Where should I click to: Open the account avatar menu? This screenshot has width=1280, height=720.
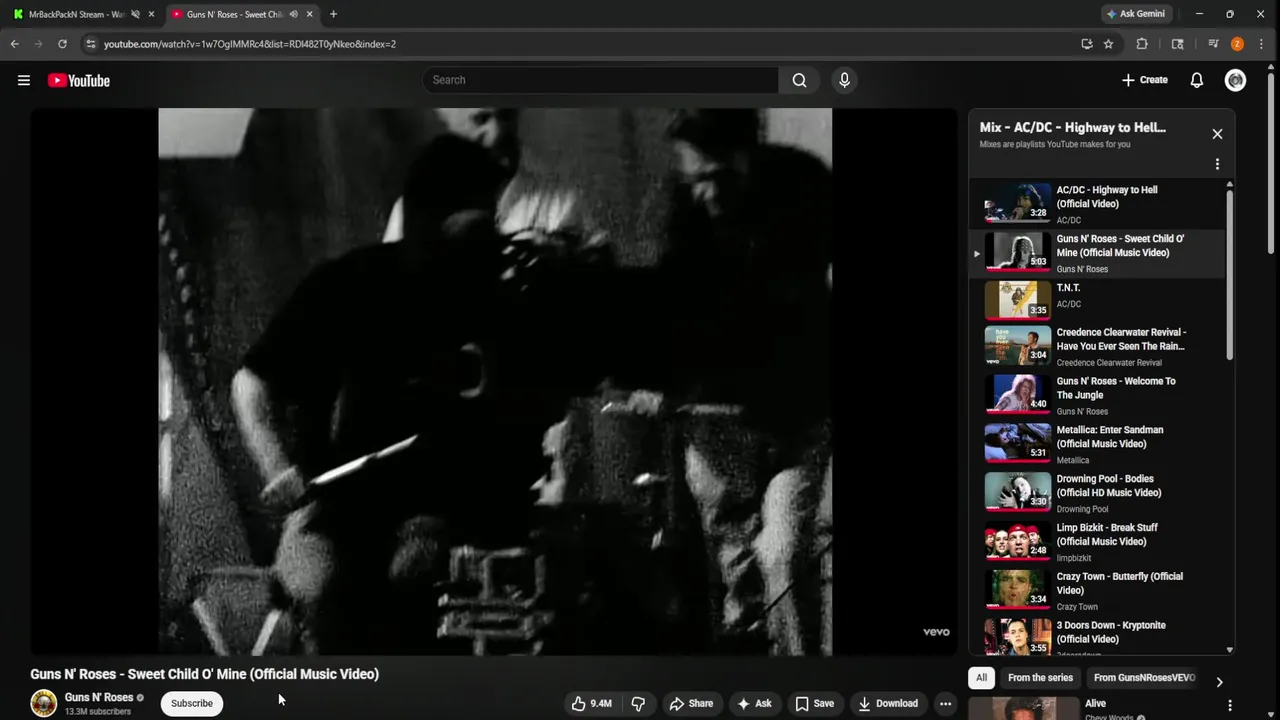1235,80
